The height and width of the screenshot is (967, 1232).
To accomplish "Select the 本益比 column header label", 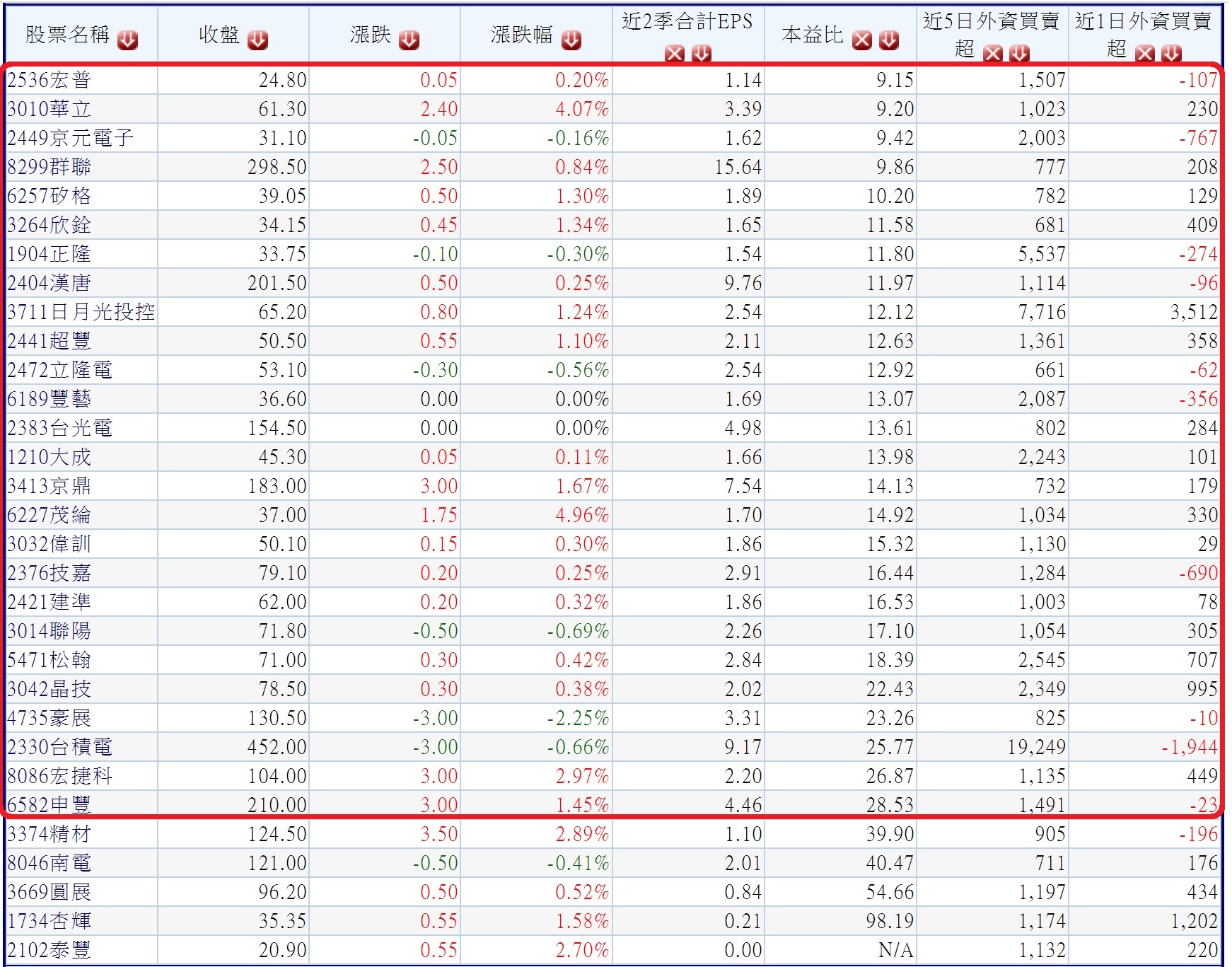I will [x=813, y=34].
